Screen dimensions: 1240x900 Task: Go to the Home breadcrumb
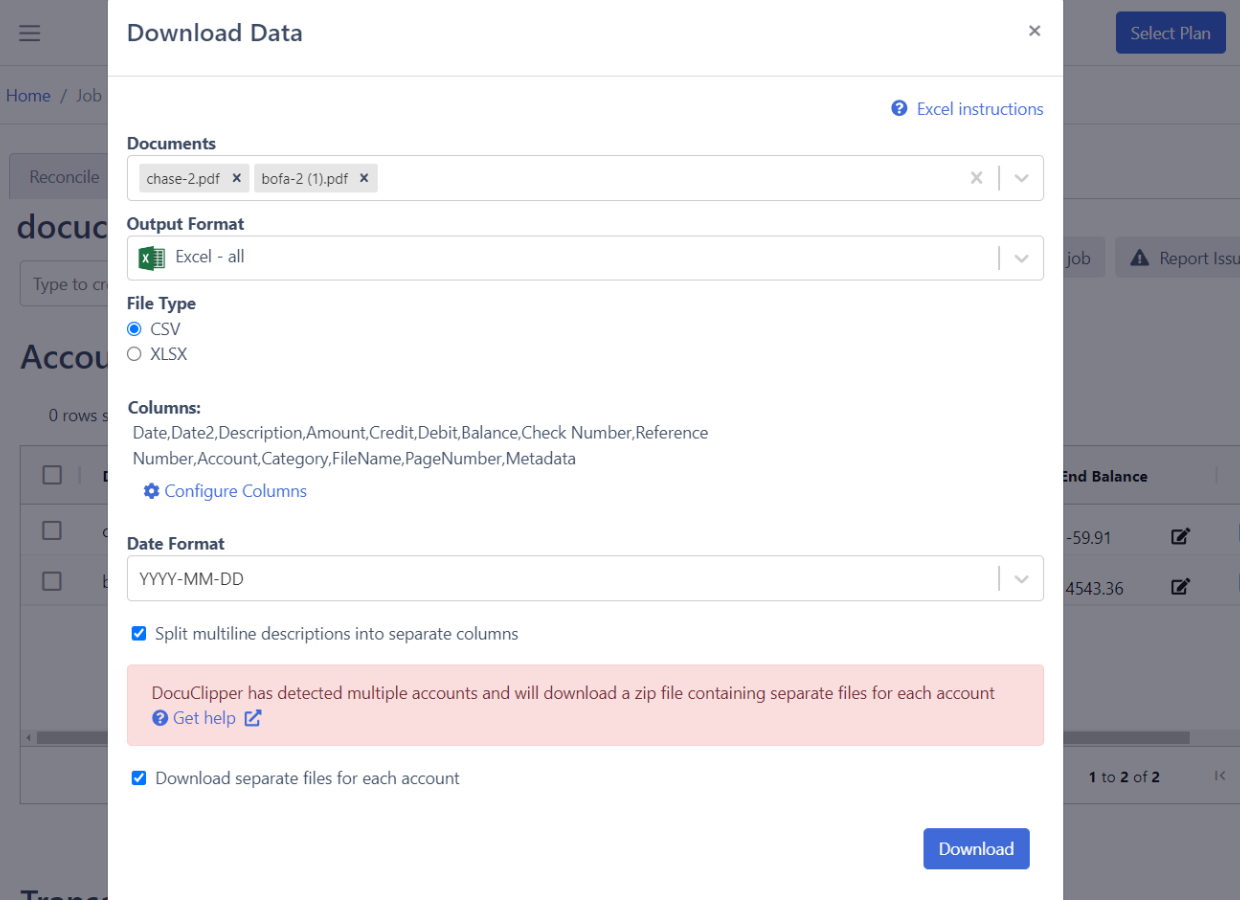[x=28, y=96]
